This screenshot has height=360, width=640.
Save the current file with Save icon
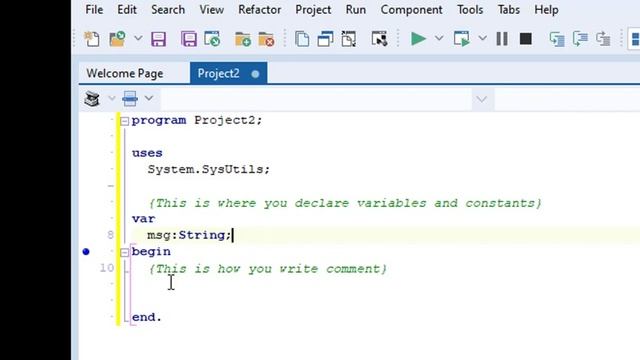(158, 40)
